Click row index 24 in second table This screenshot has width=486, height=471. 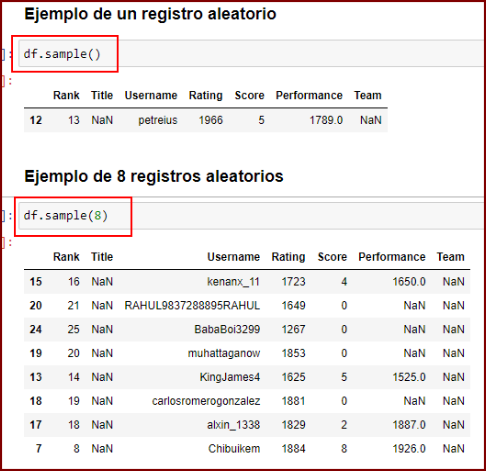(36, 329)
